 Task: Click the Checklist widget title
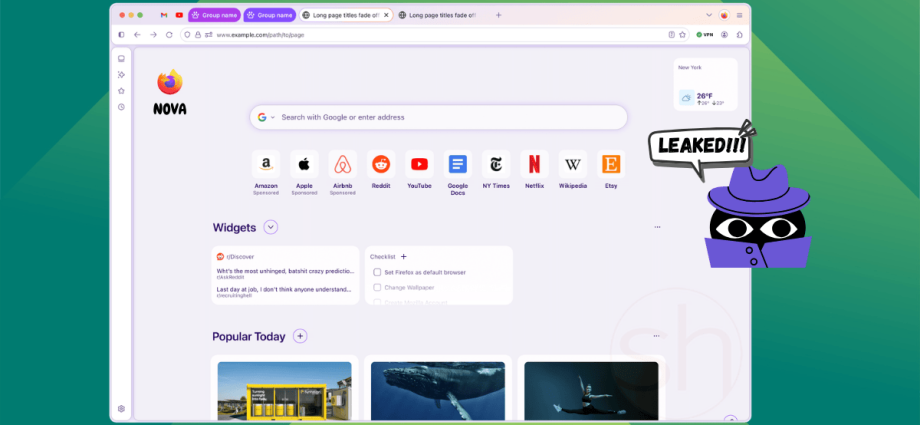tap(383, 257)
